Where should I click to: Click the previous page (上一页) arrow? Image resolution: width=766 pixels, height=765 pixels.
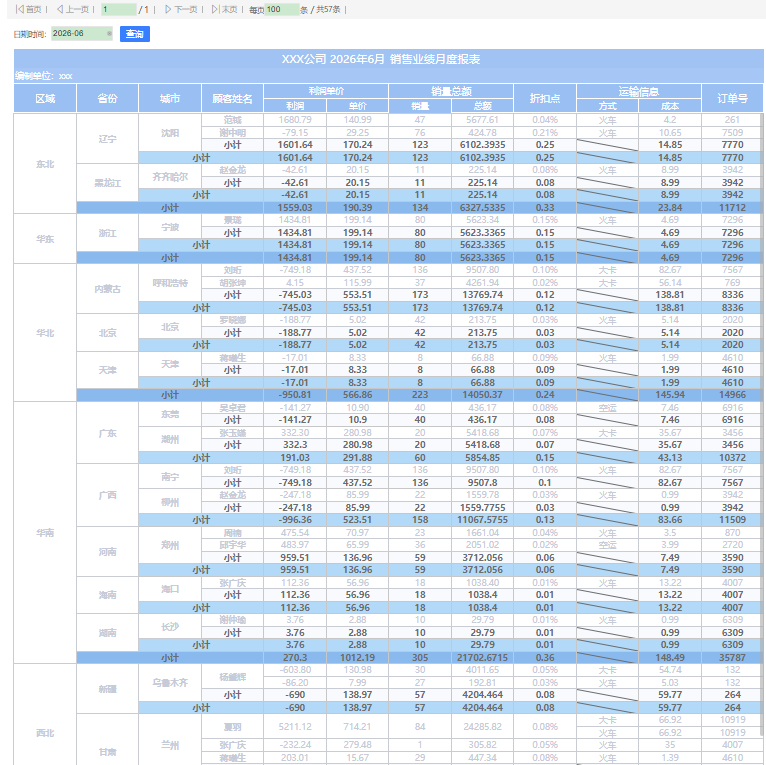[x=60, y=9]
